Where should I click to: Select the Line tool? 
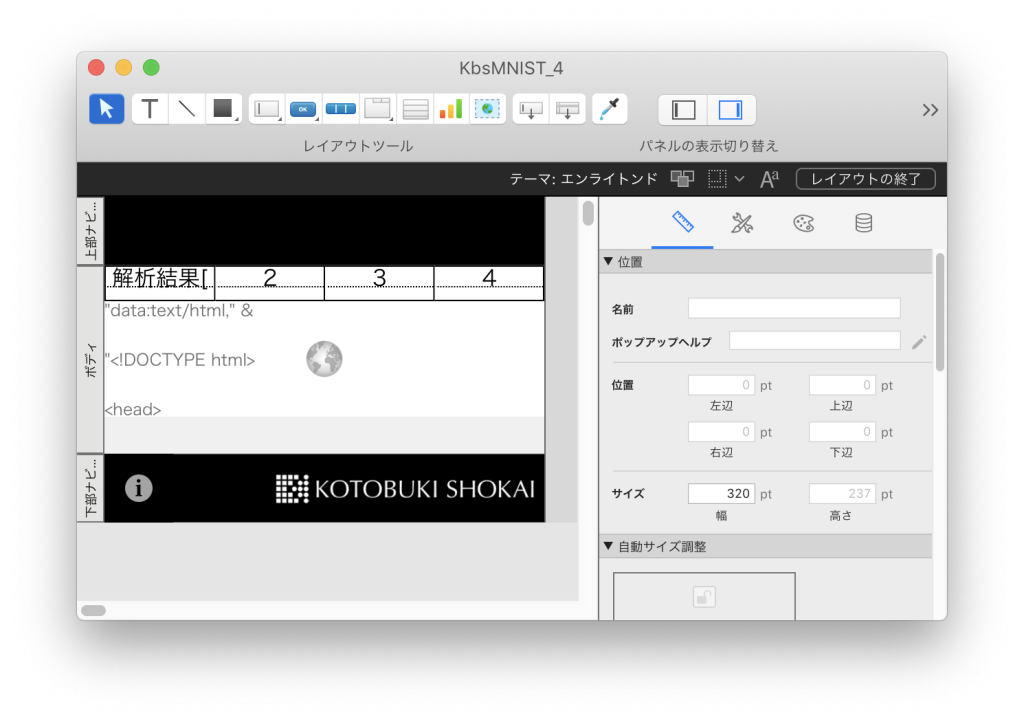click(x=187, y=109)
